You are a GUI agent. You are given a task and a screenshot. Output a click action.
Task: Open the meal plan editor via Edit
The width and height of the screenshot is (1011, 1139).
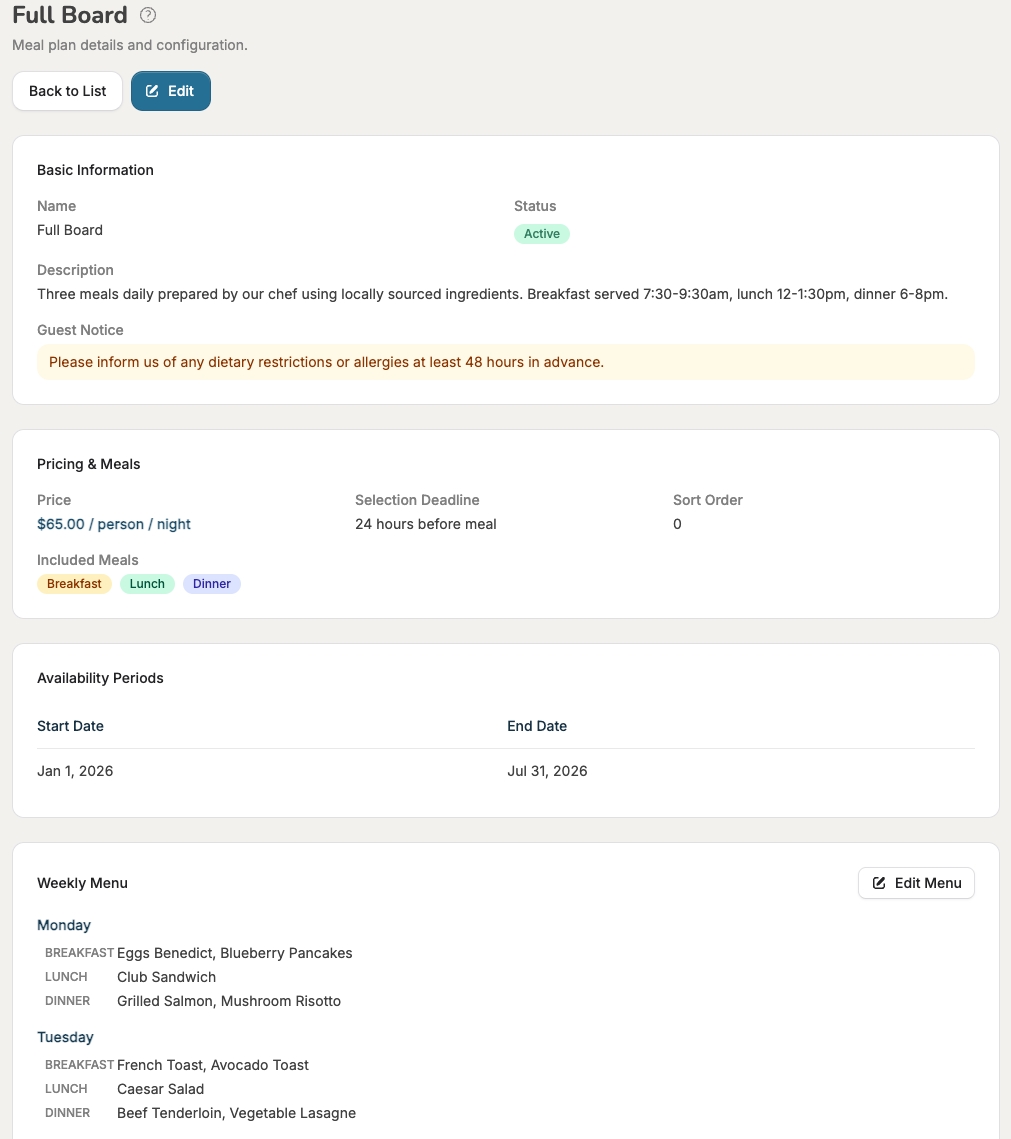tap(170, 90)
